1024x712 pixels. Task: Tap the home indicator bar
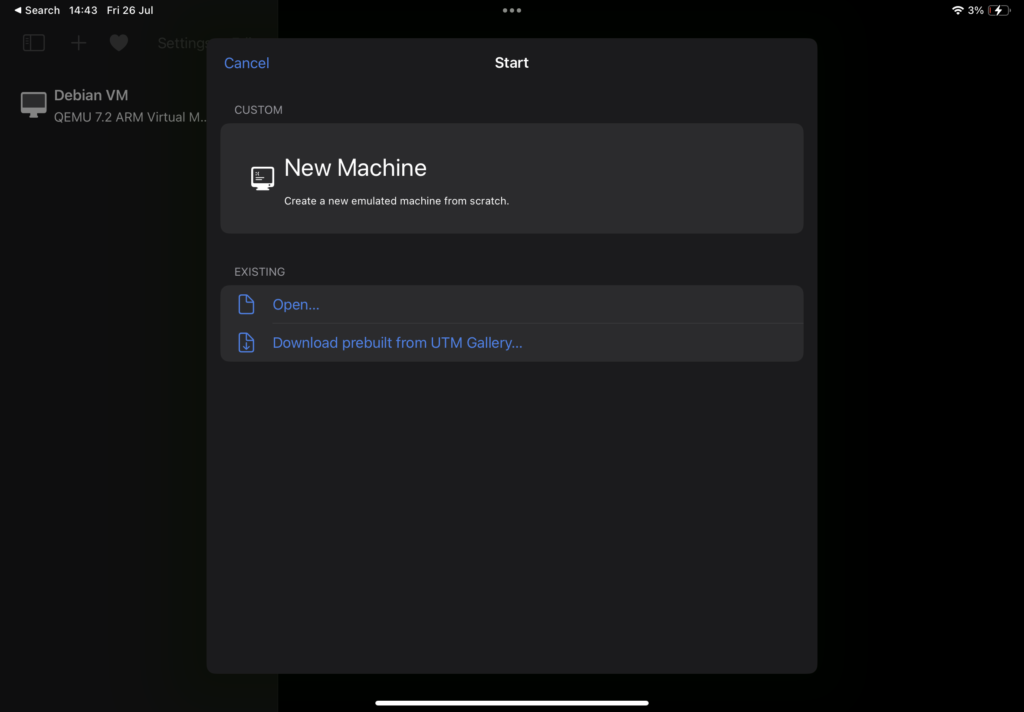coord(512,702)
